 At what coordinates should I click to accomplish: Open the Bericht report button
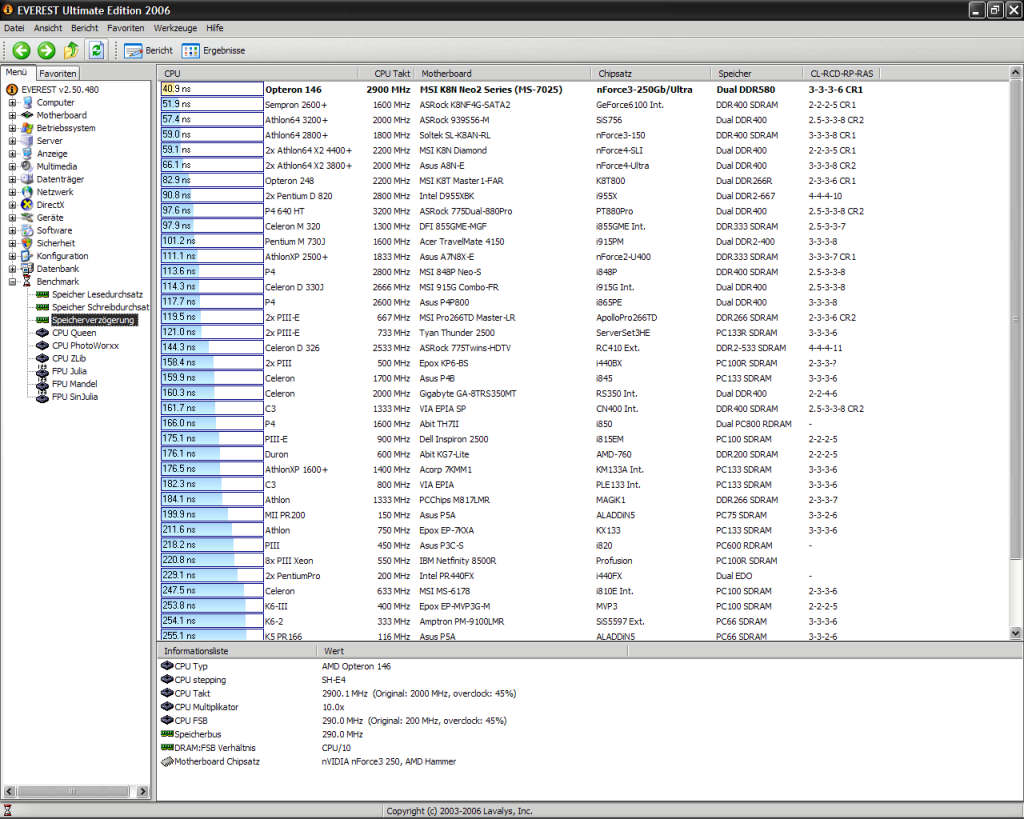coord(148,50)
